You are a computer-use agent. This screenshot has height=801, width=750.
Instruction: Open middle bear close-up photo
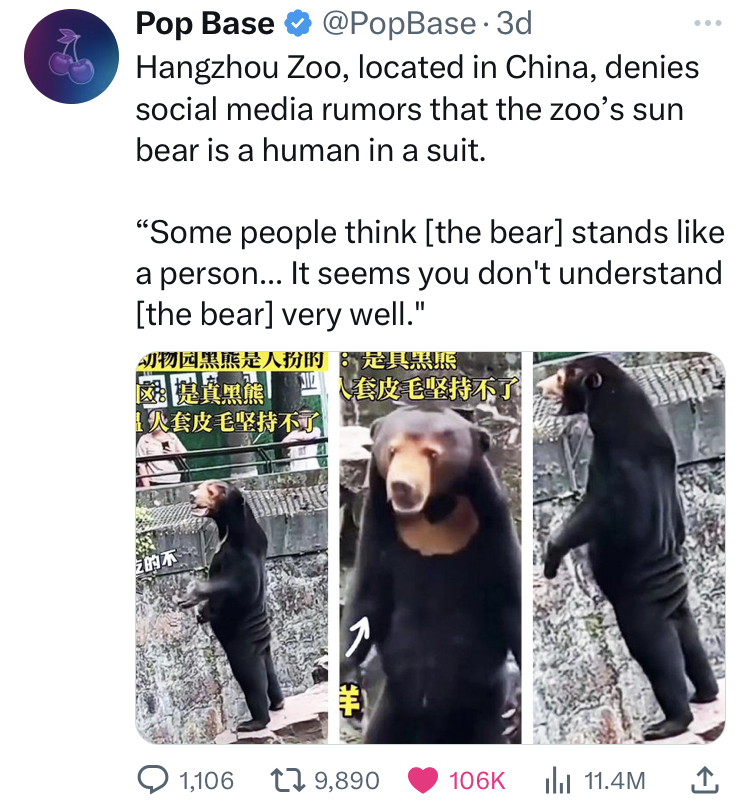pos(430,547)
